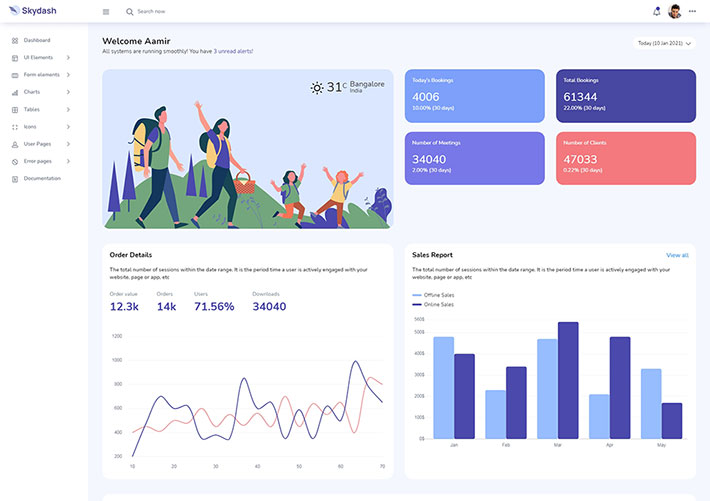Open the notifications bell icon
The width and height of the screenshot is (710, 501).
click(656, 12)
